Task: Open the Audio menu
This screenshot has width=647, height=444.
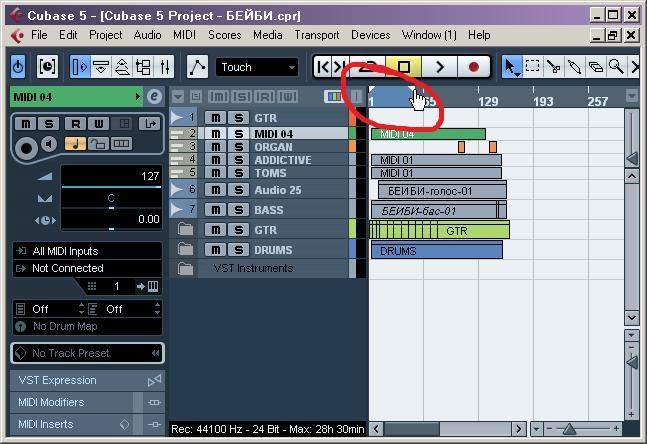Action: coord(147,35)
